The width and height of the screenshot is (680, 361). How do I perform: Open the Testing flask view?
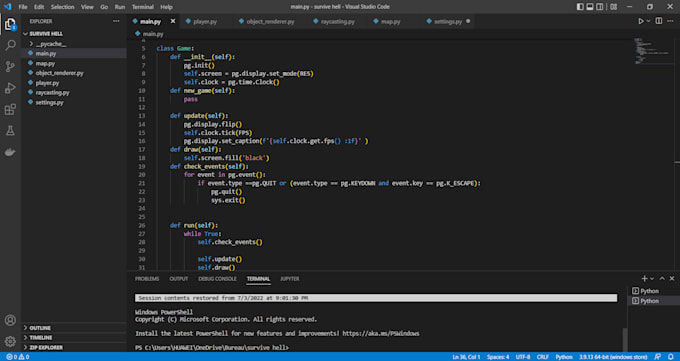tap(10, 131)
